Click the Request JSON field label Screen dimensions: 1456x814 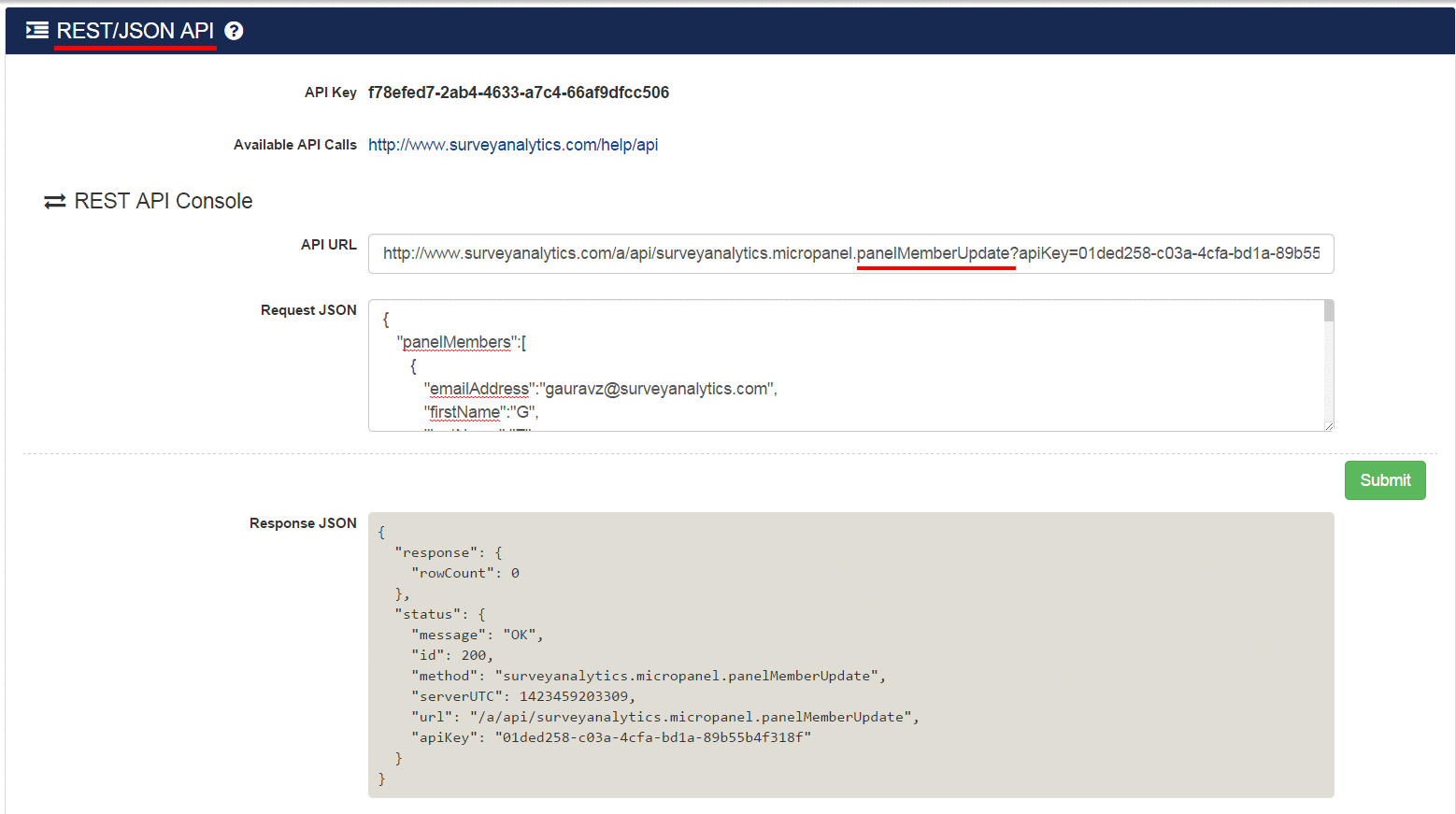pyautogui.click(x=308, y=310)
